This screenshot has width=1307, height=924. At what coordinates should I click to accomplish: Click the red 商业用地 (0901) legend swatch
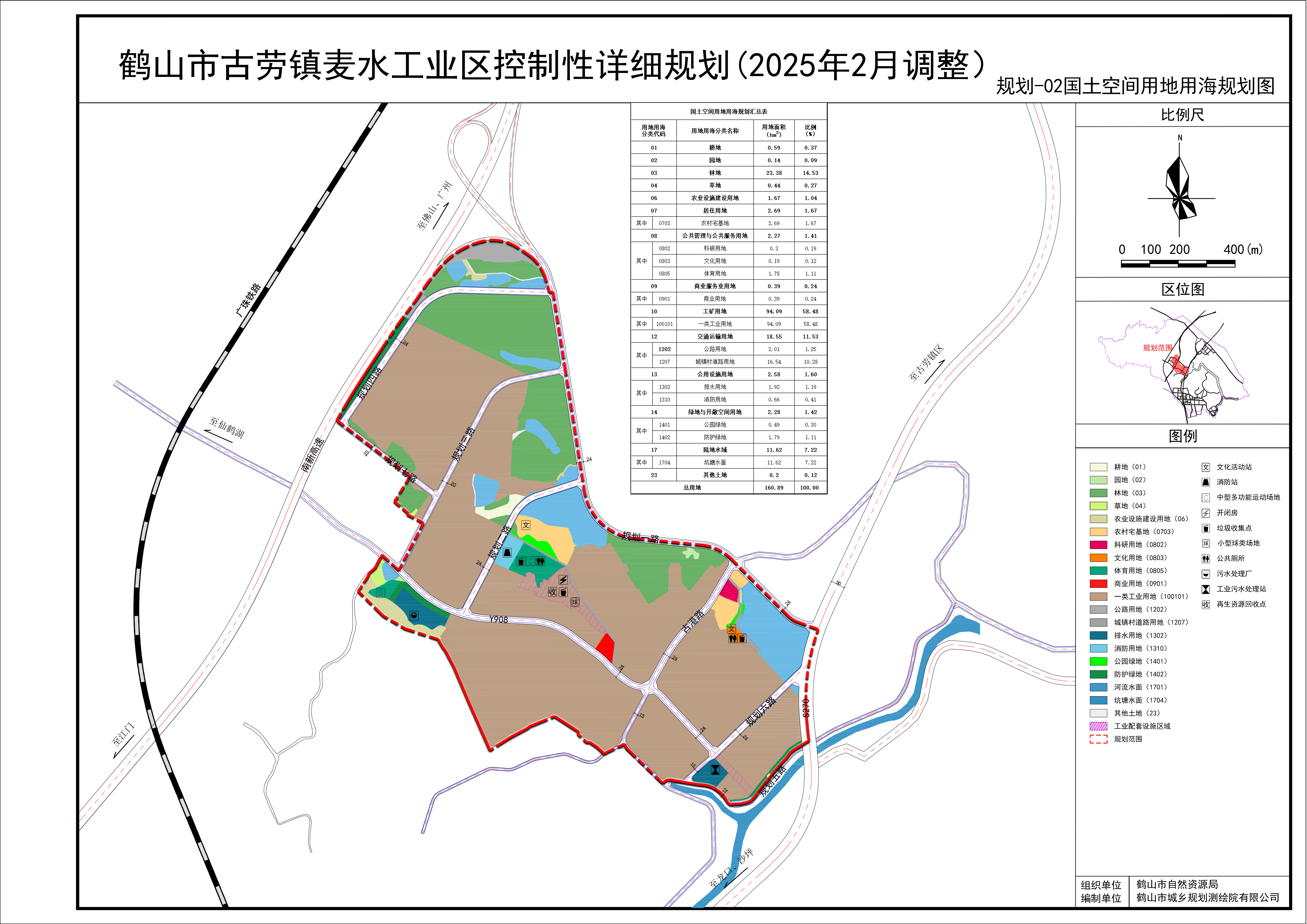click(1098, 583)
